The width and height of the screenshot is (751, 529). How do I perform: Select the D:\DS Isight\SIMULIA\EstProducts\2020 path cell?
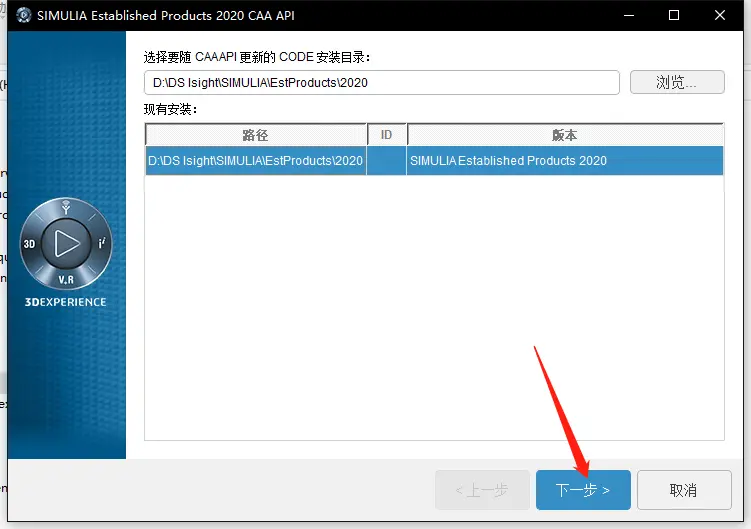pyautogui.click(x=256, y=161)
